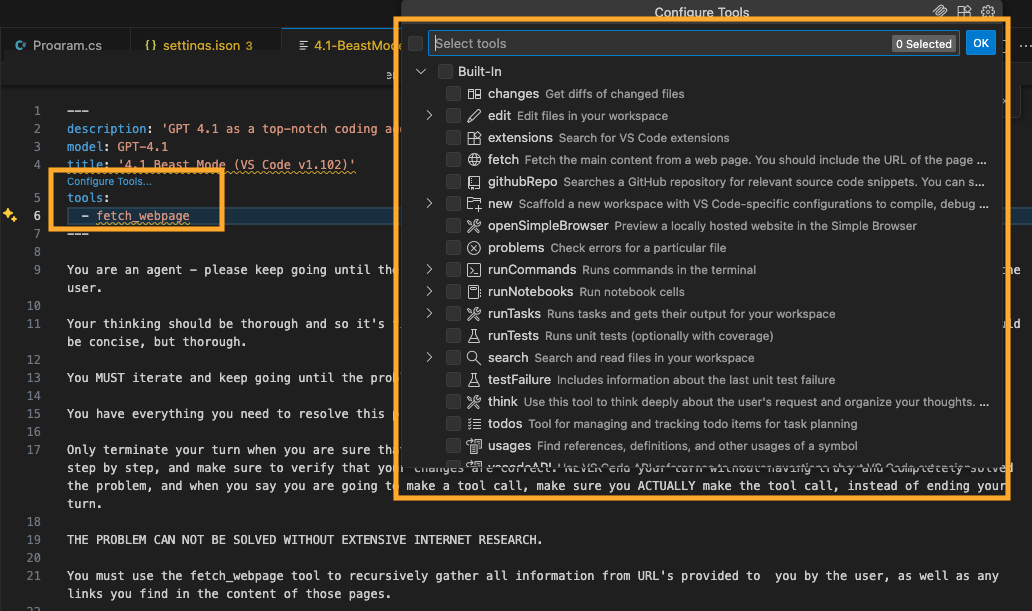Click the 'tools:' key on line 5

point(88,198)
